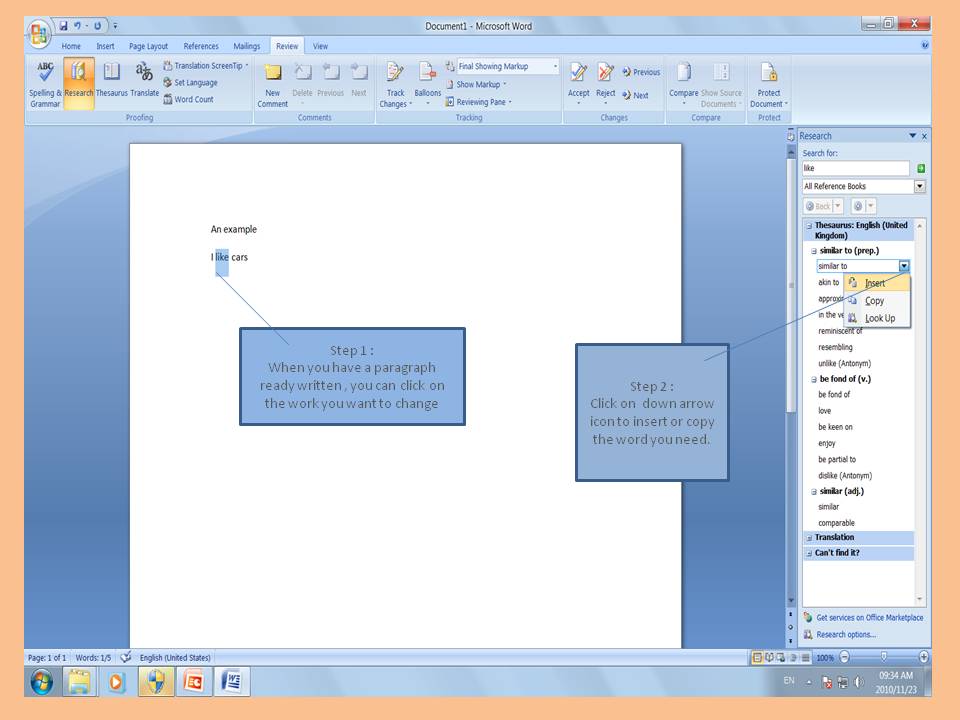The height and width of the screenshot is (720, 960).
Task: Collapse the Thesaurus: English section
Action: click(808, 226)
